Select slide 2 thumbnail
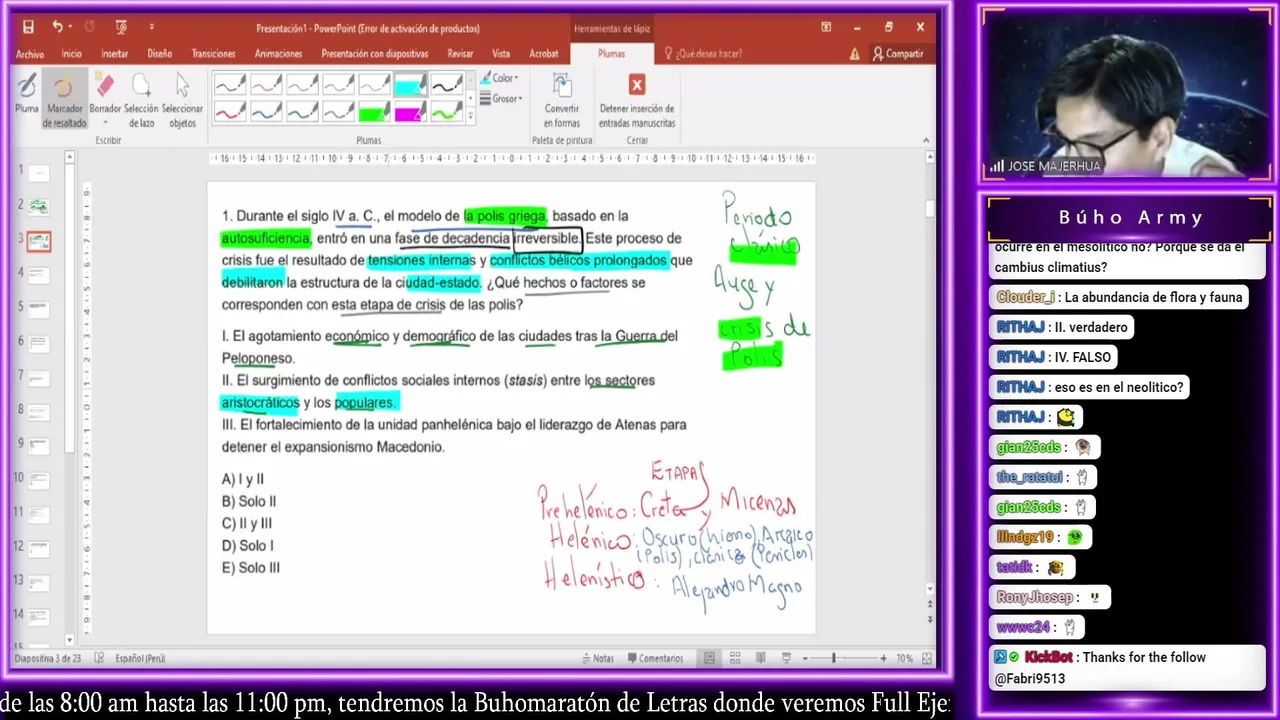Viewport: 1280px width, 720px height. tap(39, 207)
